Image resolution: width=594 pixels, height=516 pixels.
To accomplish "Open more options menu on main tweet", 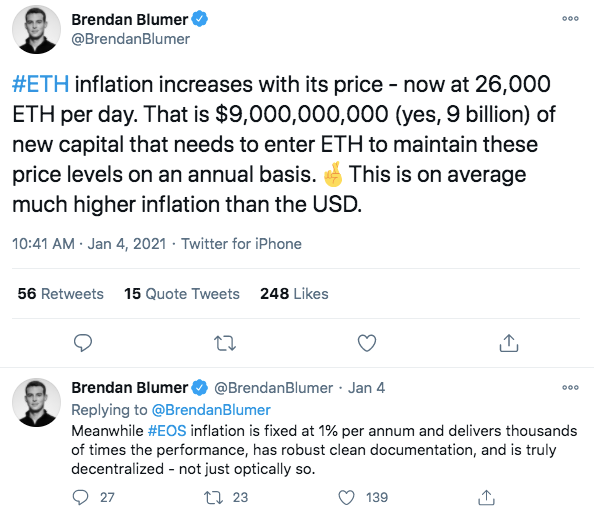I will tap(570, 18).
